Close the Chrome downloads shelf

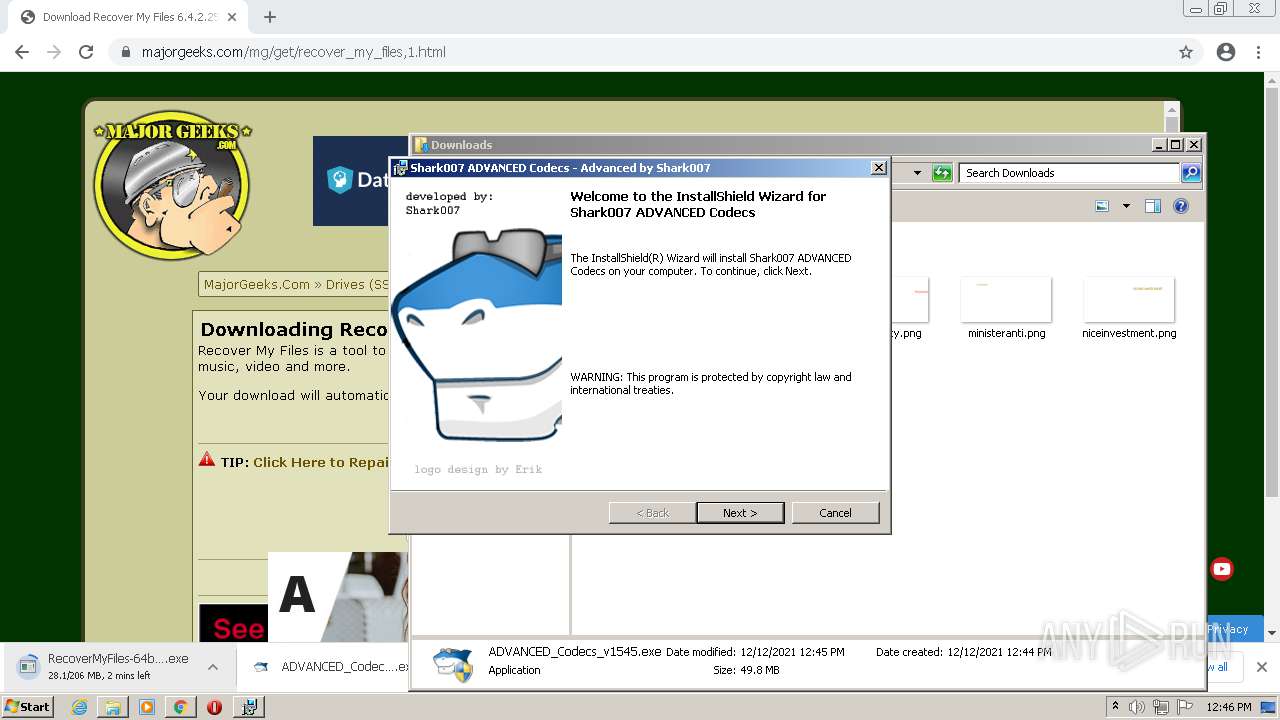coord(1262,666)
